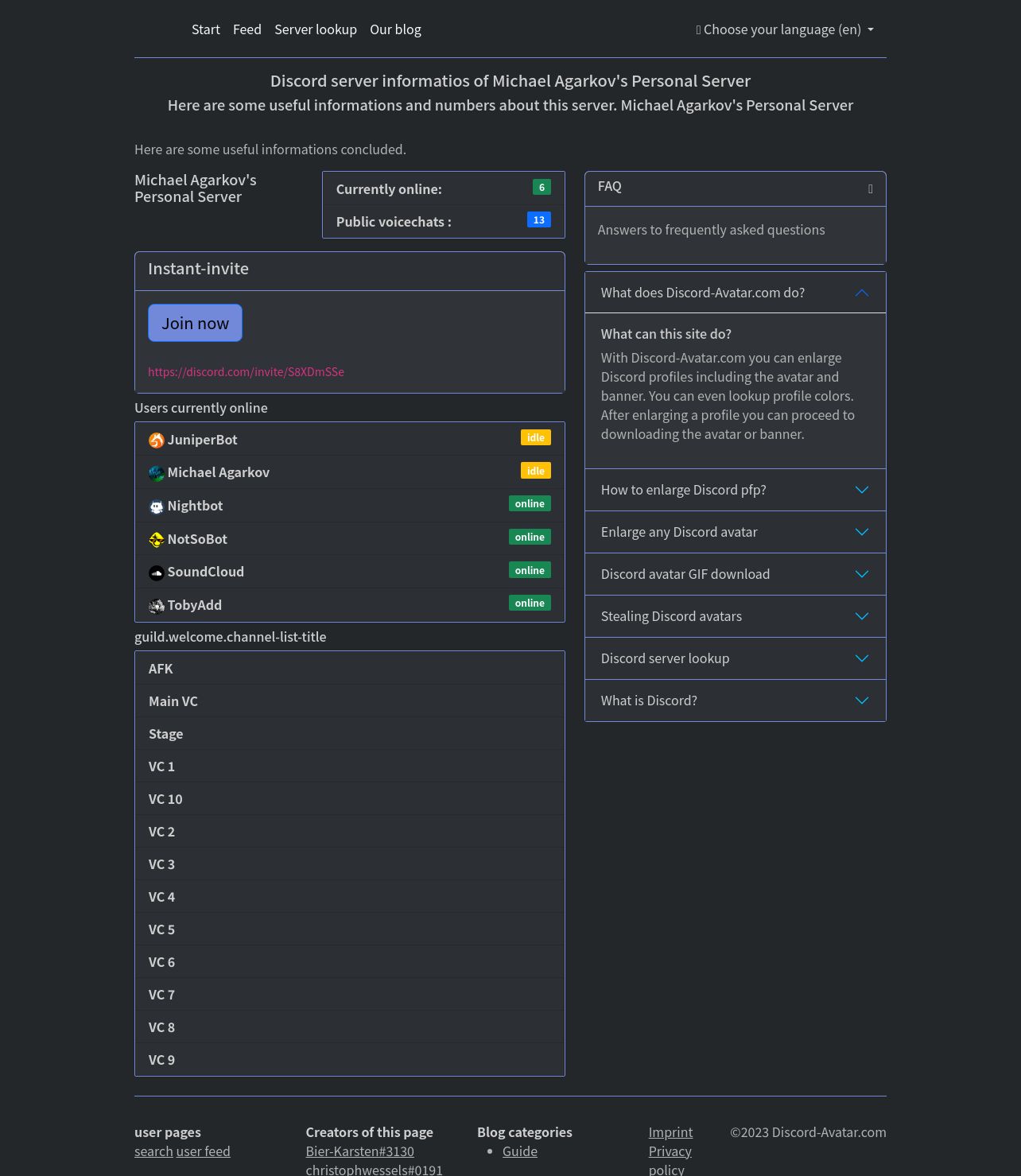Click TobyAdd's online status badge

click(x=530, y=603)
